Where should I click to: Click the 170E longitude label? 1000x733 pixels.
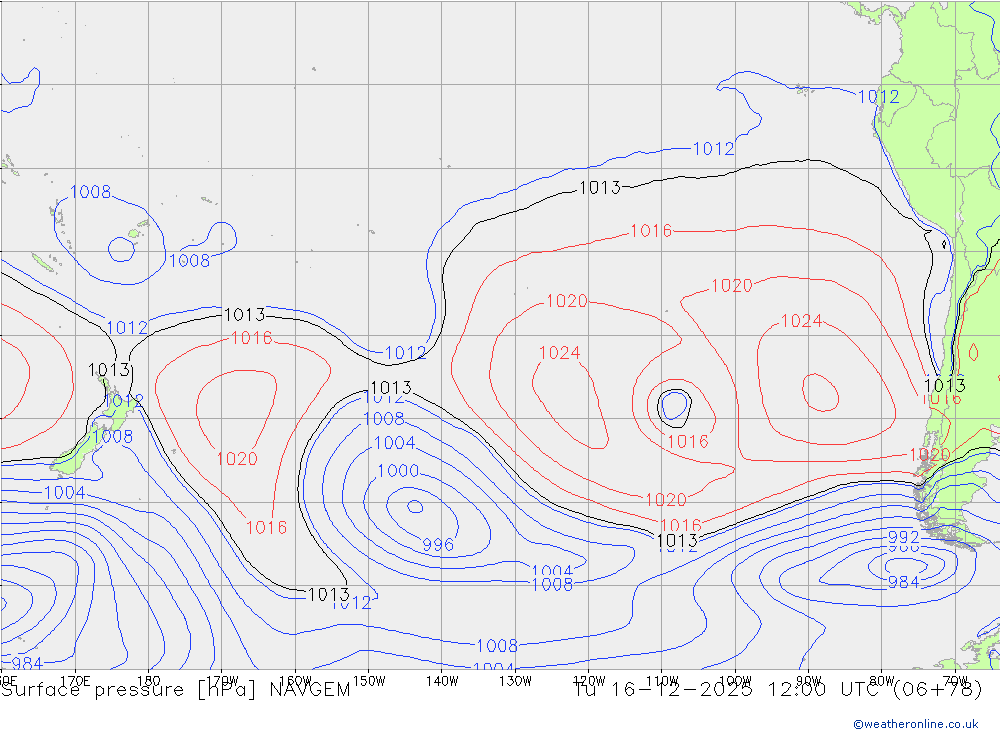75,681
